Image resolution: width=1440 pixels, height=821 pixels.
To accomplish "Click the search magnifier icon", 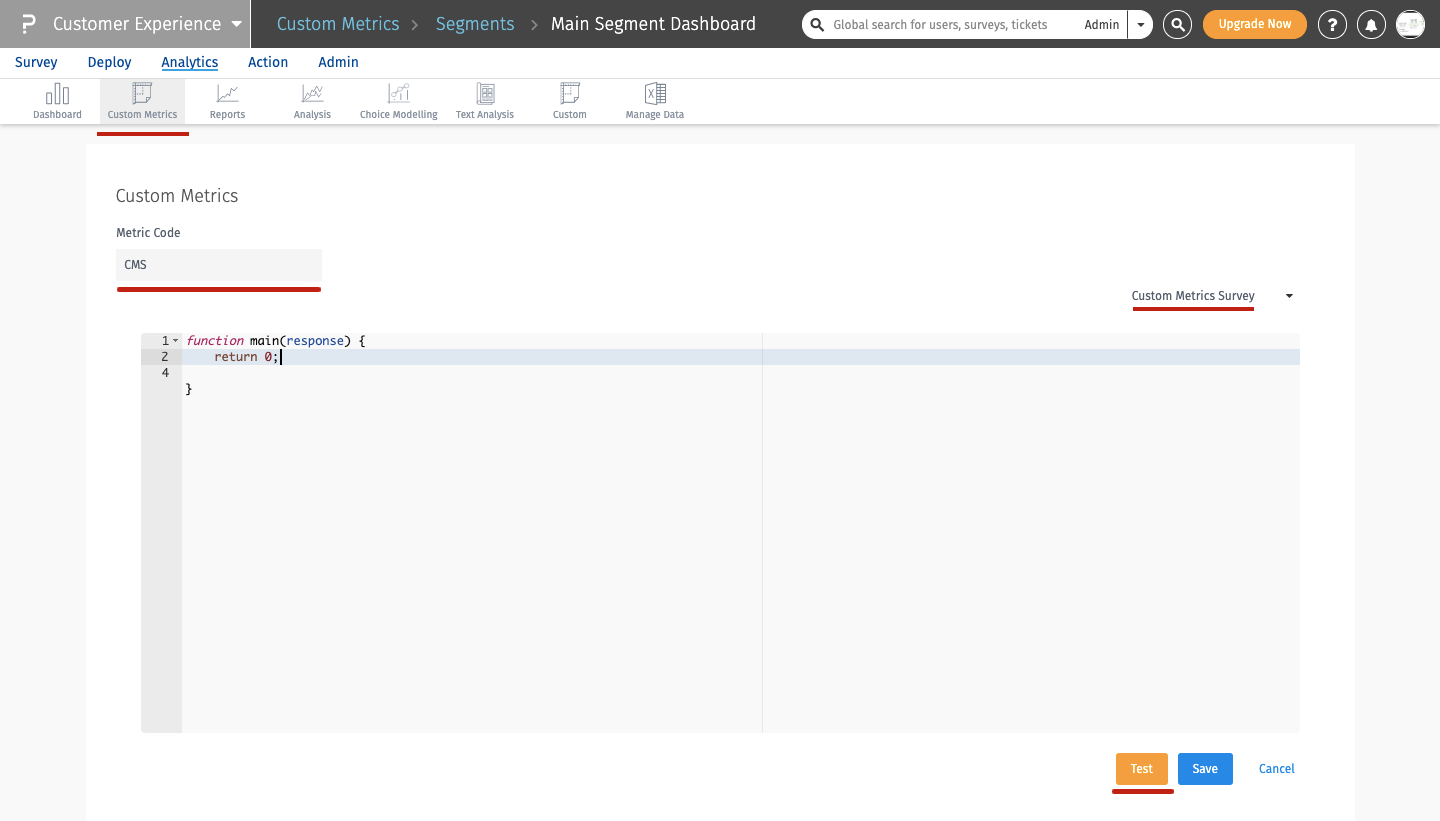I will click(x=1177, y=24).
